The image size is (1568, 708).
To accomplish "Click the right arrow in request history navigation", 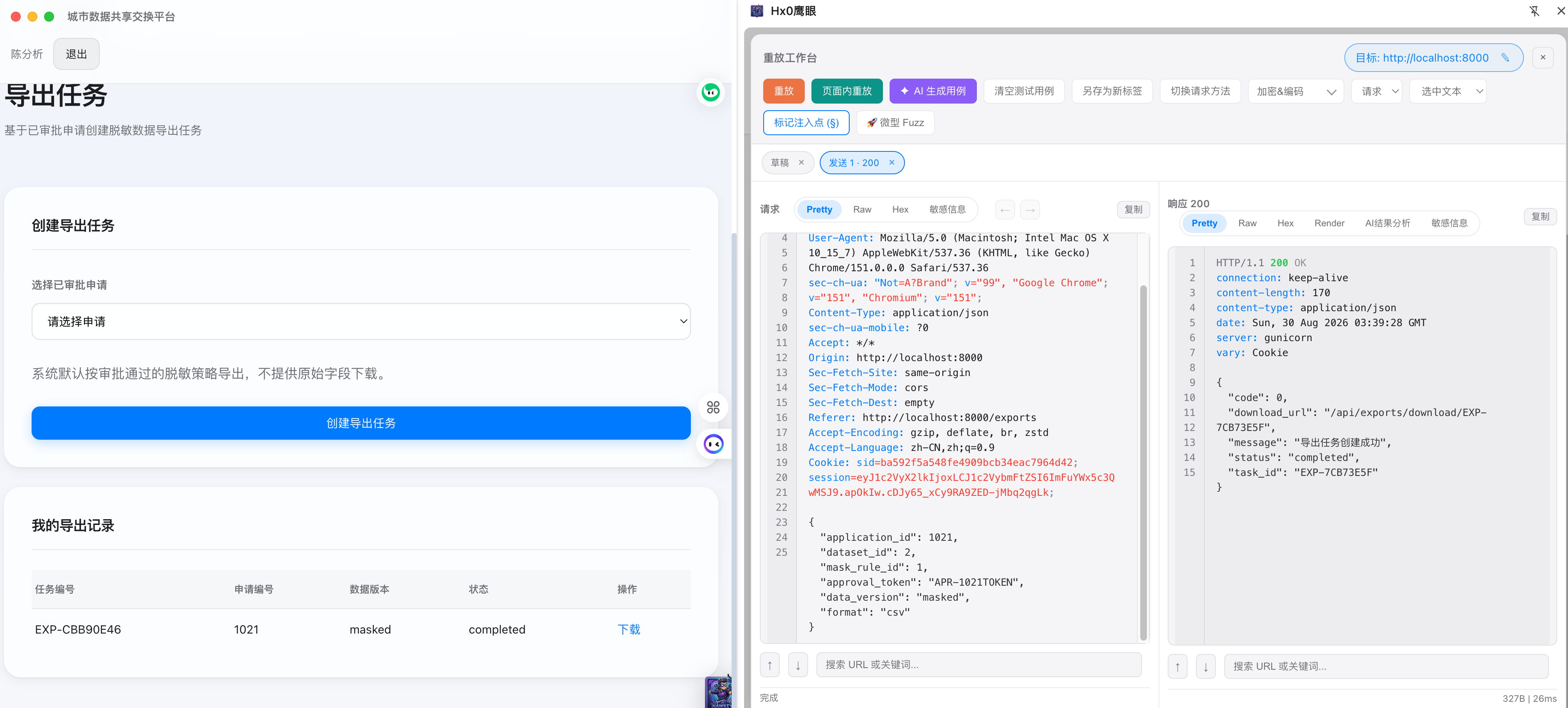I will click(x=1030, y=210).
